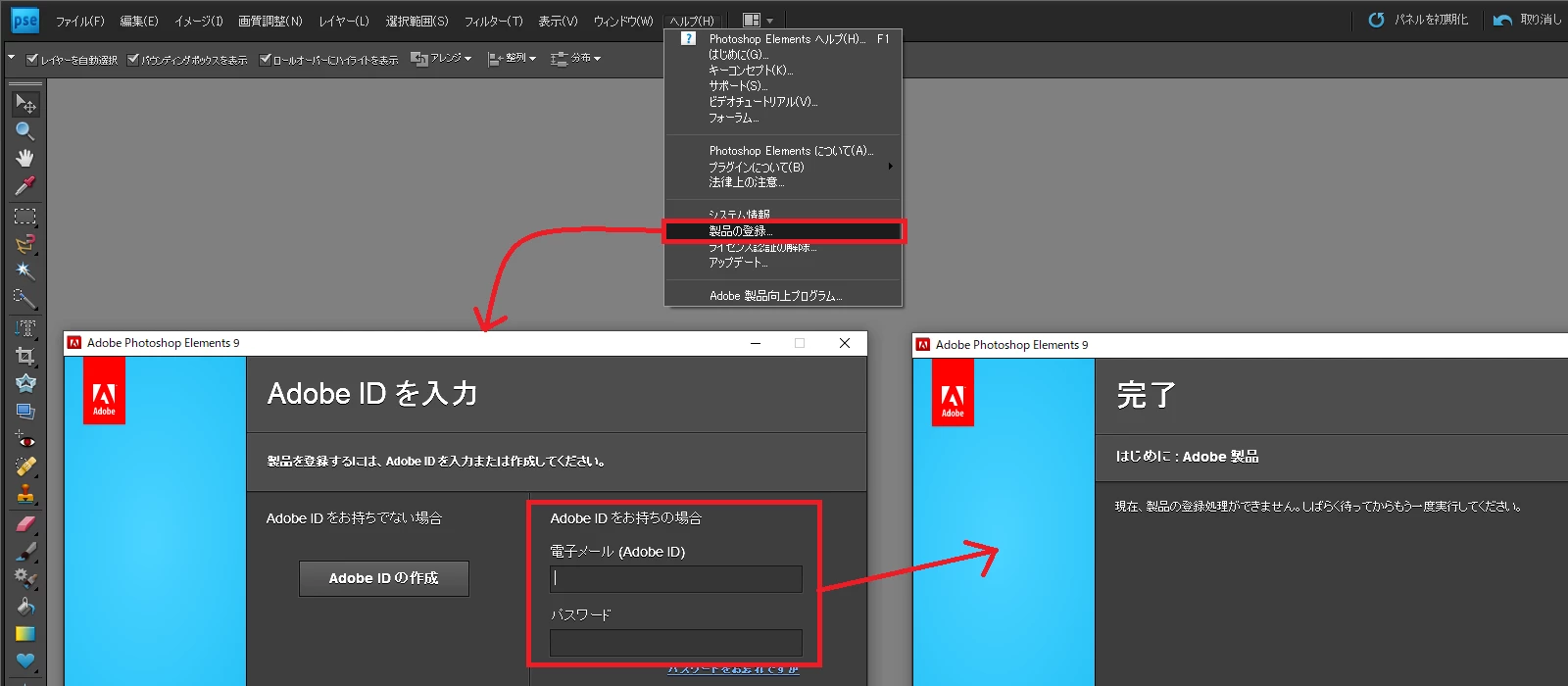This screenshot has width=1568, height=686.
Task: Click the help question mark icon
Action: point(688,38)
